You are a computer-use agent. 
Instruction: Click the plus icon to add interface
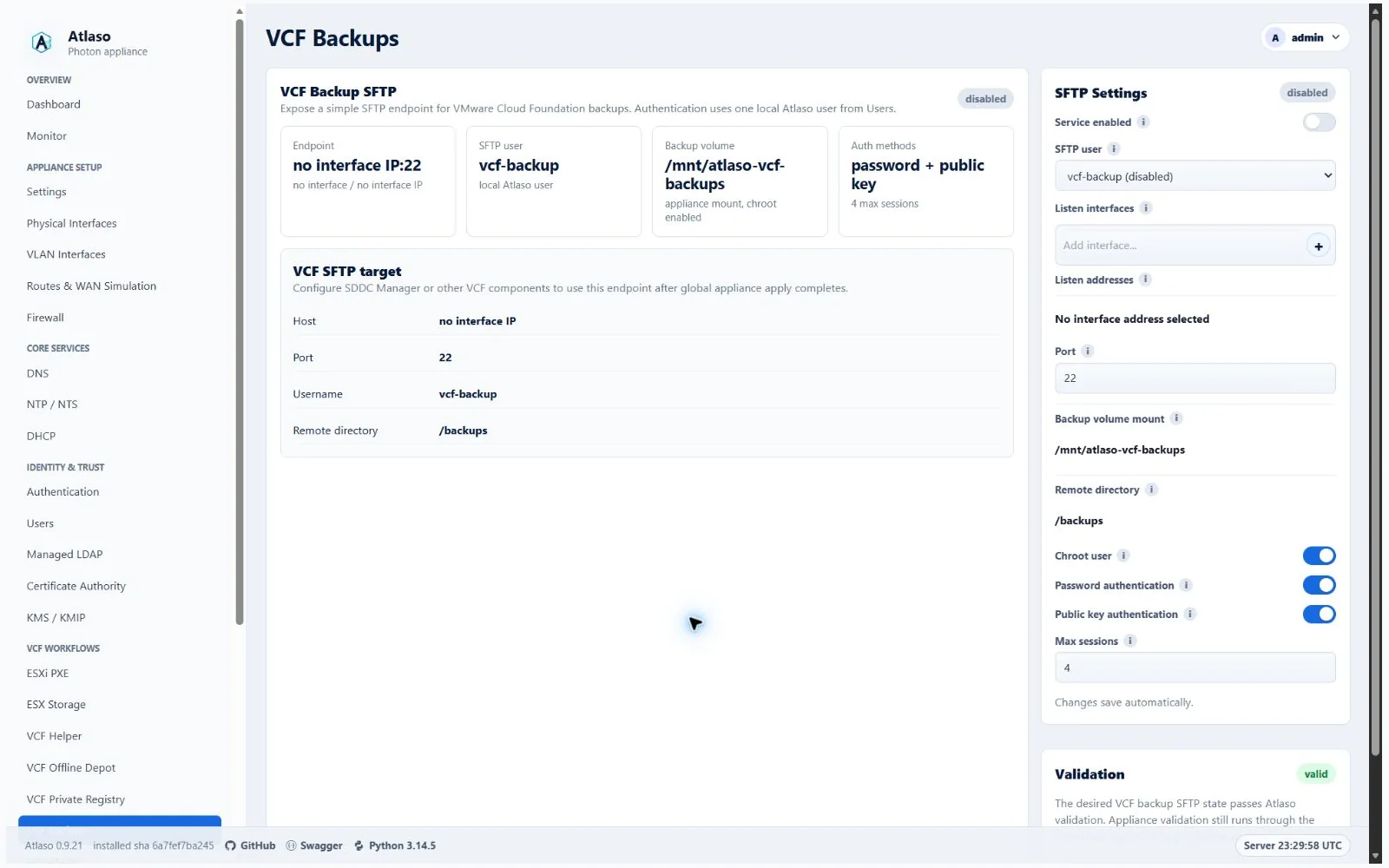point(1318,246)
